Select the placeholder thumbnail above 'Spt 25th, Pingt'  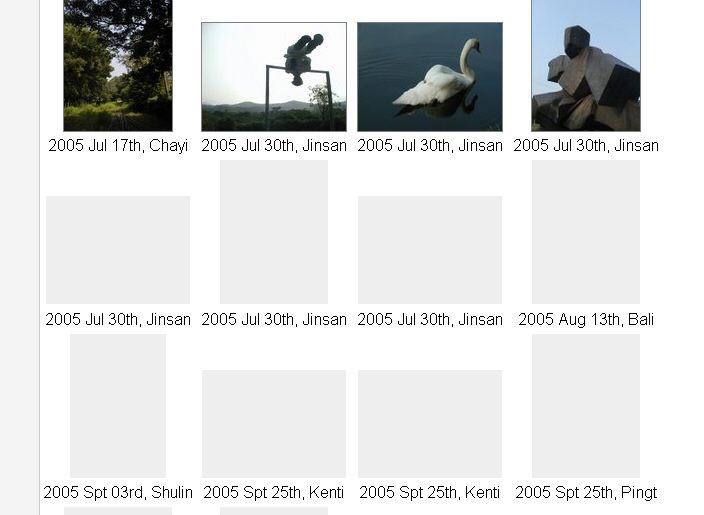(x=586, y=406)
